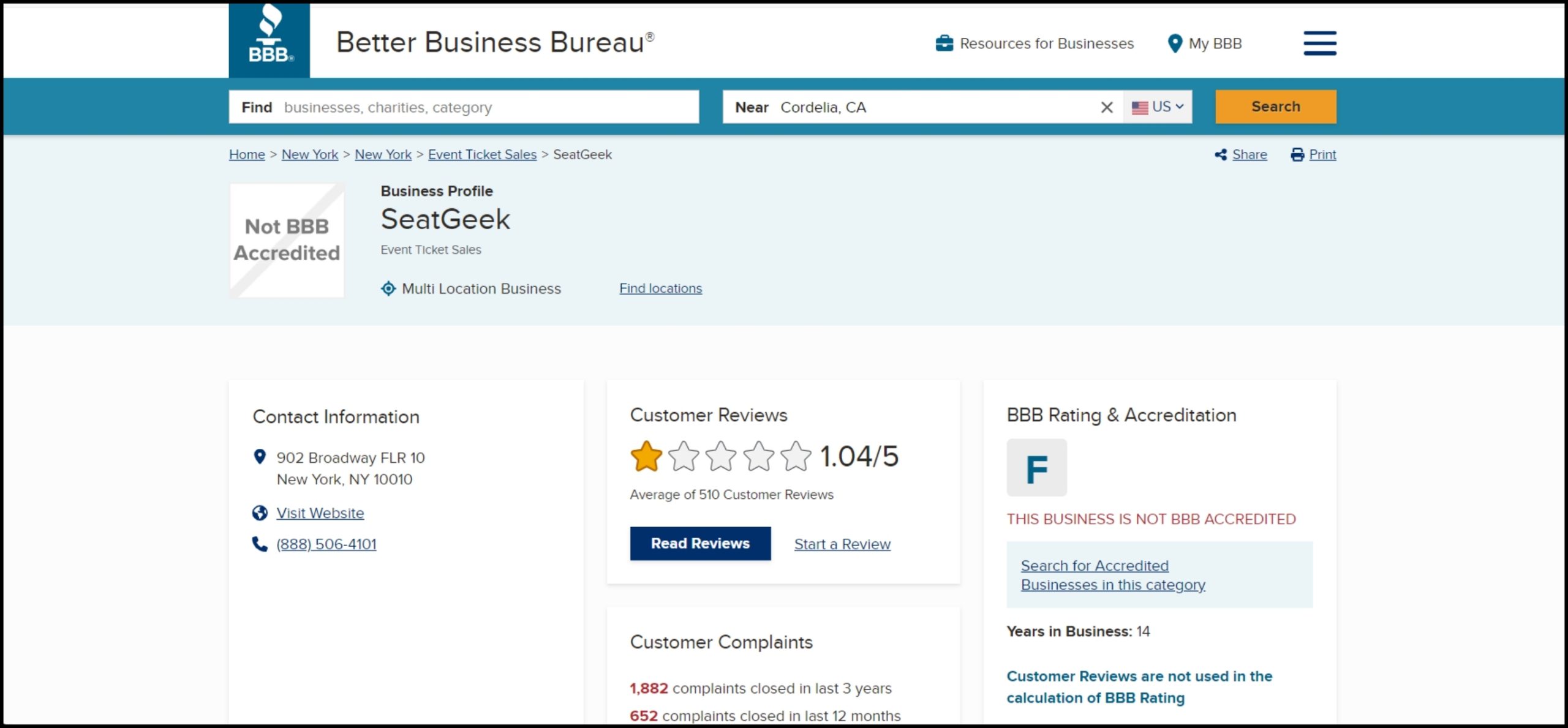Open the Start a Review link
This screenshot has height=728, width=1568.
[842, 544]
